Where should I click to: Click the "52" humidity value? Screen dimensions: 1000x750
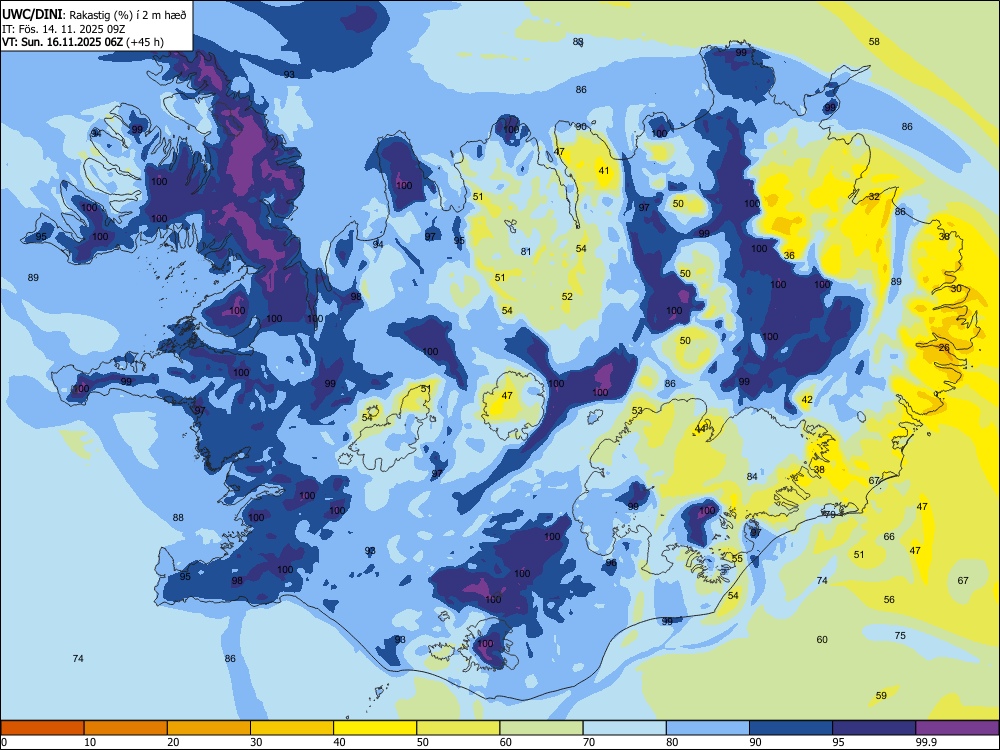click(567, 297)
